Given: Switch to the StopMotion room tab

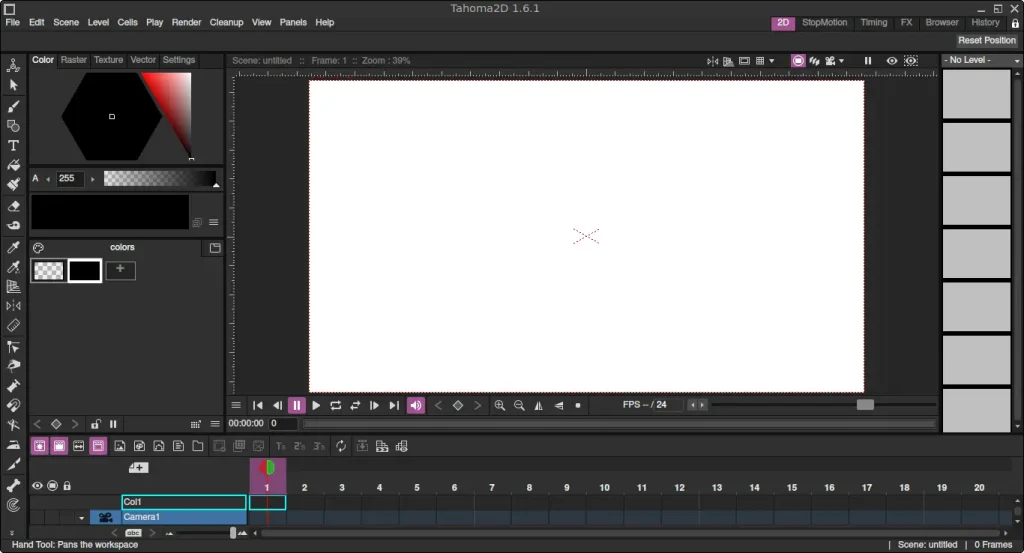Looking at the screenshot, I should click(824, 22).
